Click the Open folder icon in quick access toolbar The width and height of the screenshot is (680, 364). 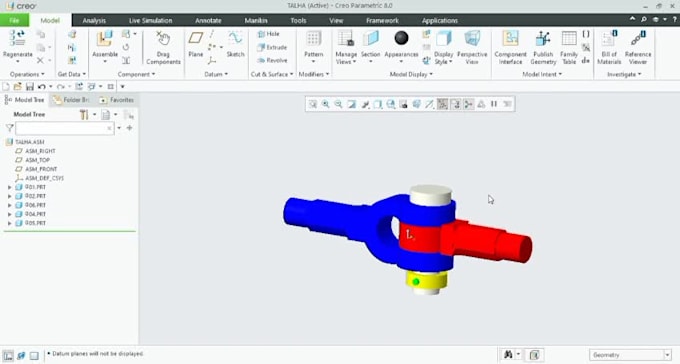pyautogui.click(x=18, y=87)
